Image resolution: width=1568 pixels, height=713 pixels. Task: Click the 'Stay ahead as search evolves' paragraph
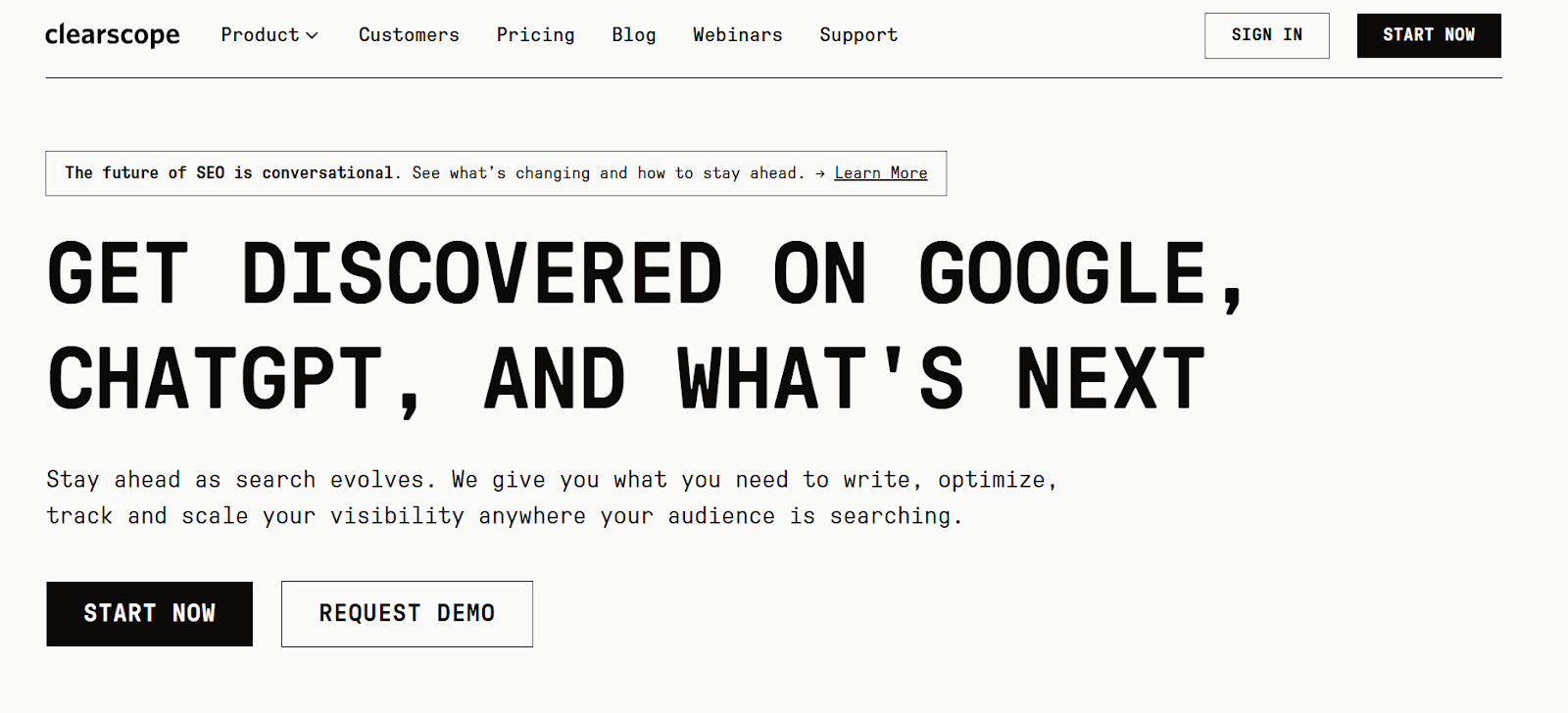click(x=552, y=498)
